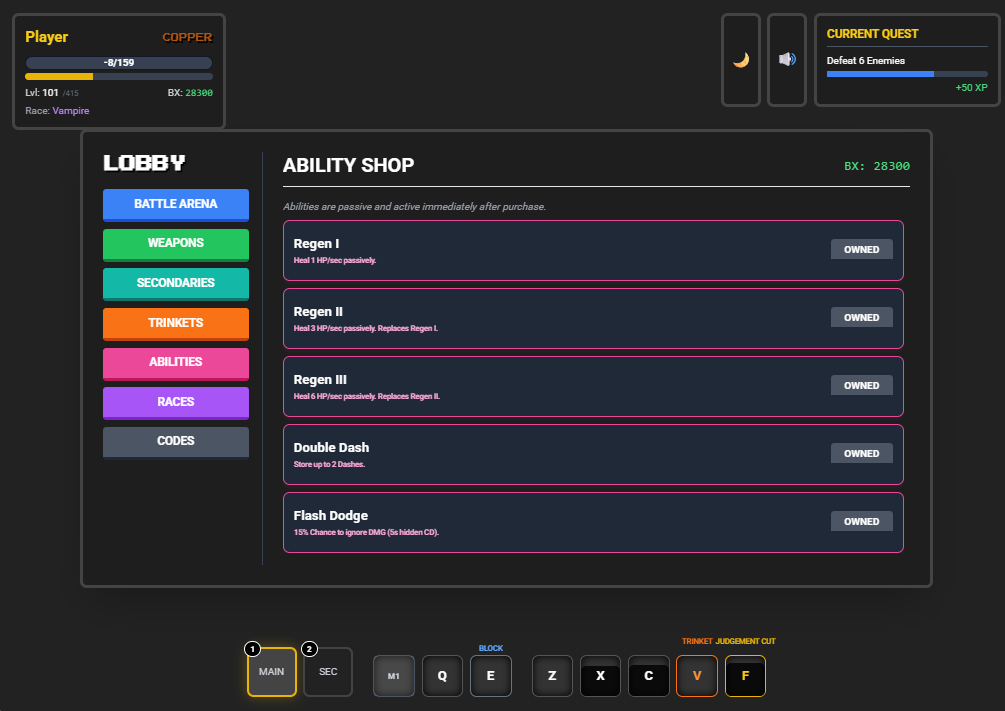1005x711 pixels.
Task: Click the Defeat 6 Enemies quest progress bar
Action: pyautogui.click(x=907, y=74)
